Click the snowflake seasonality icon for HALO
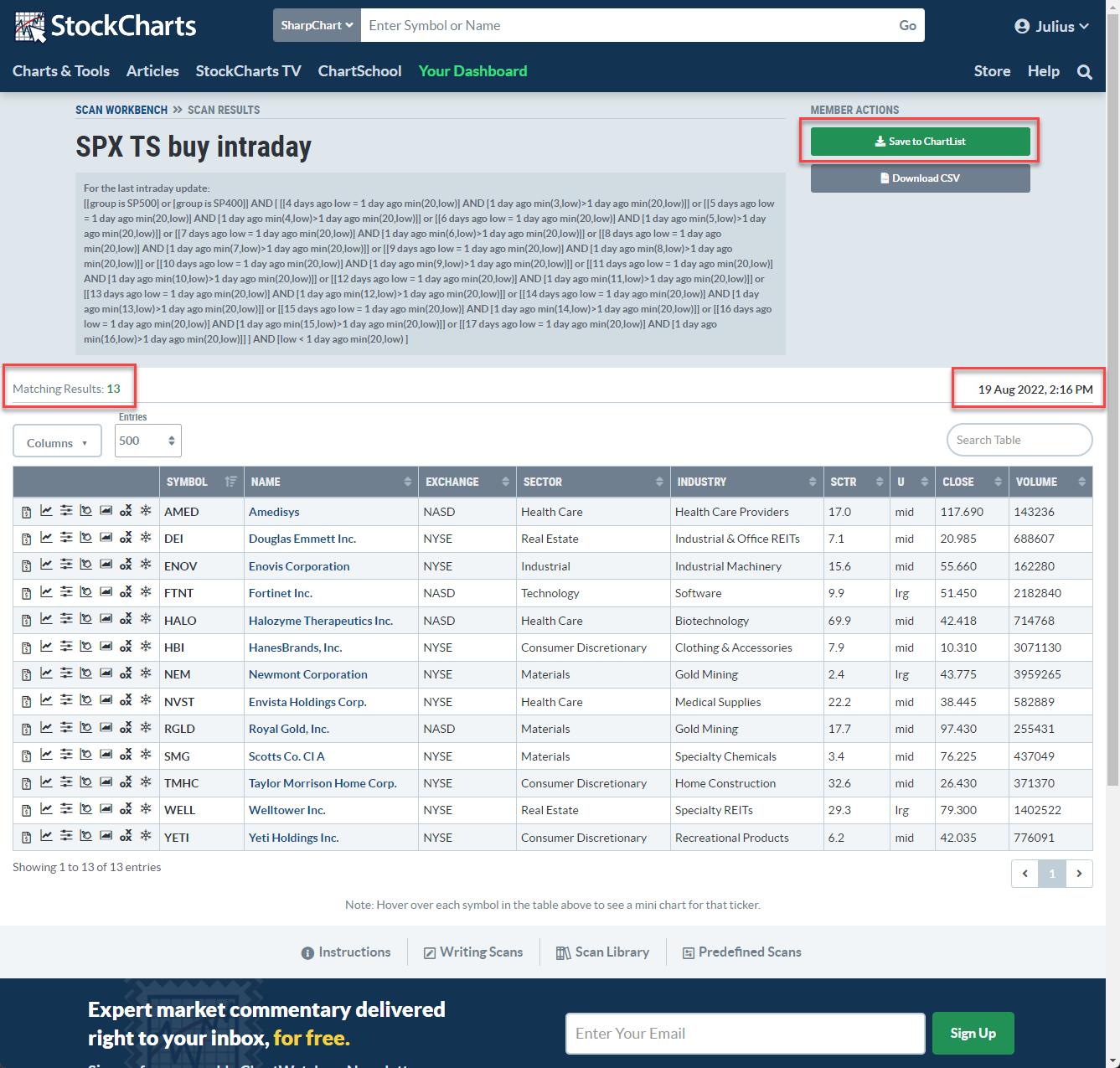1120x1068 pixels. tap(146, 620)
